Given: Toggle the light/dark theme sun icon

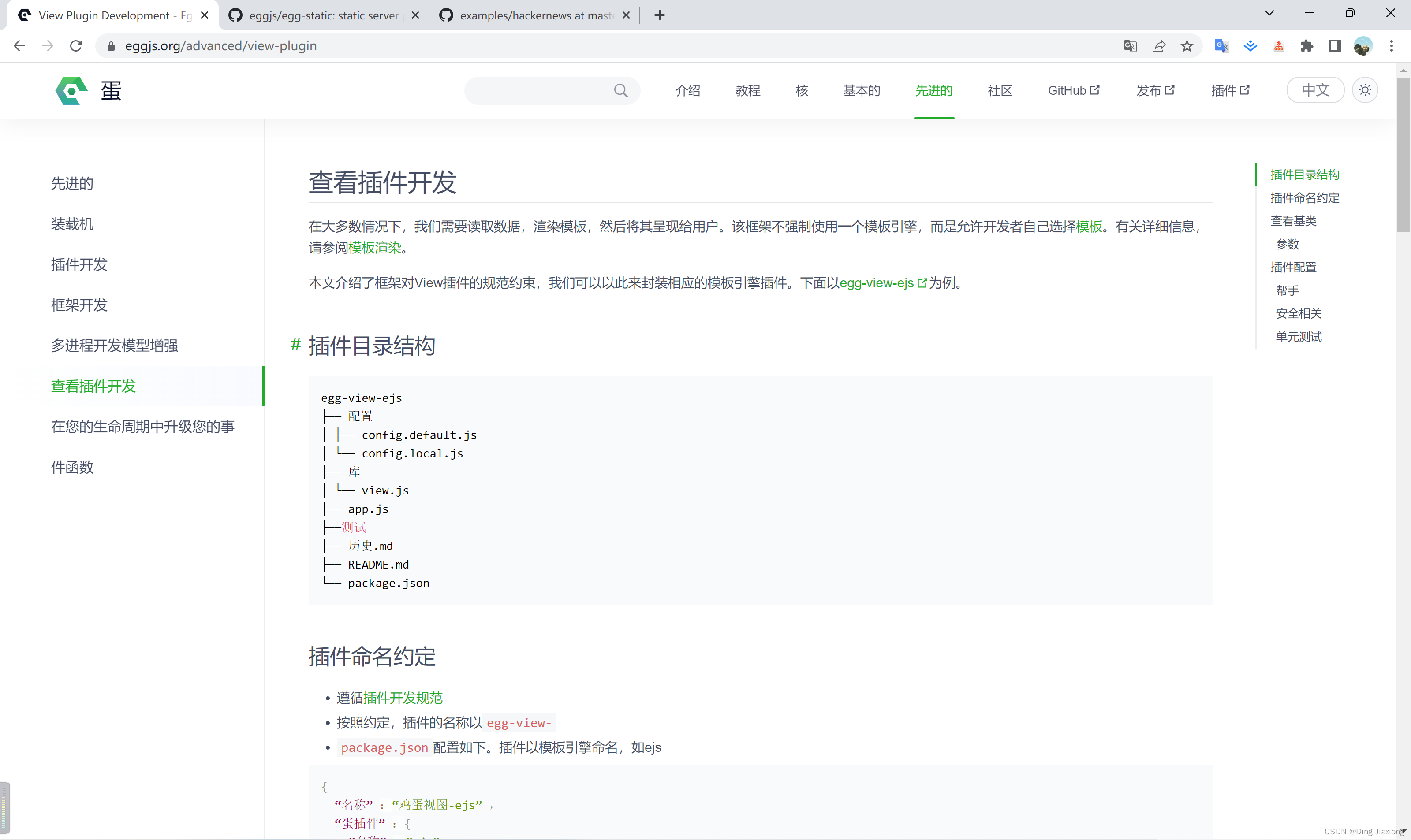Looking at the screenshot, I should pos(1365,90).
